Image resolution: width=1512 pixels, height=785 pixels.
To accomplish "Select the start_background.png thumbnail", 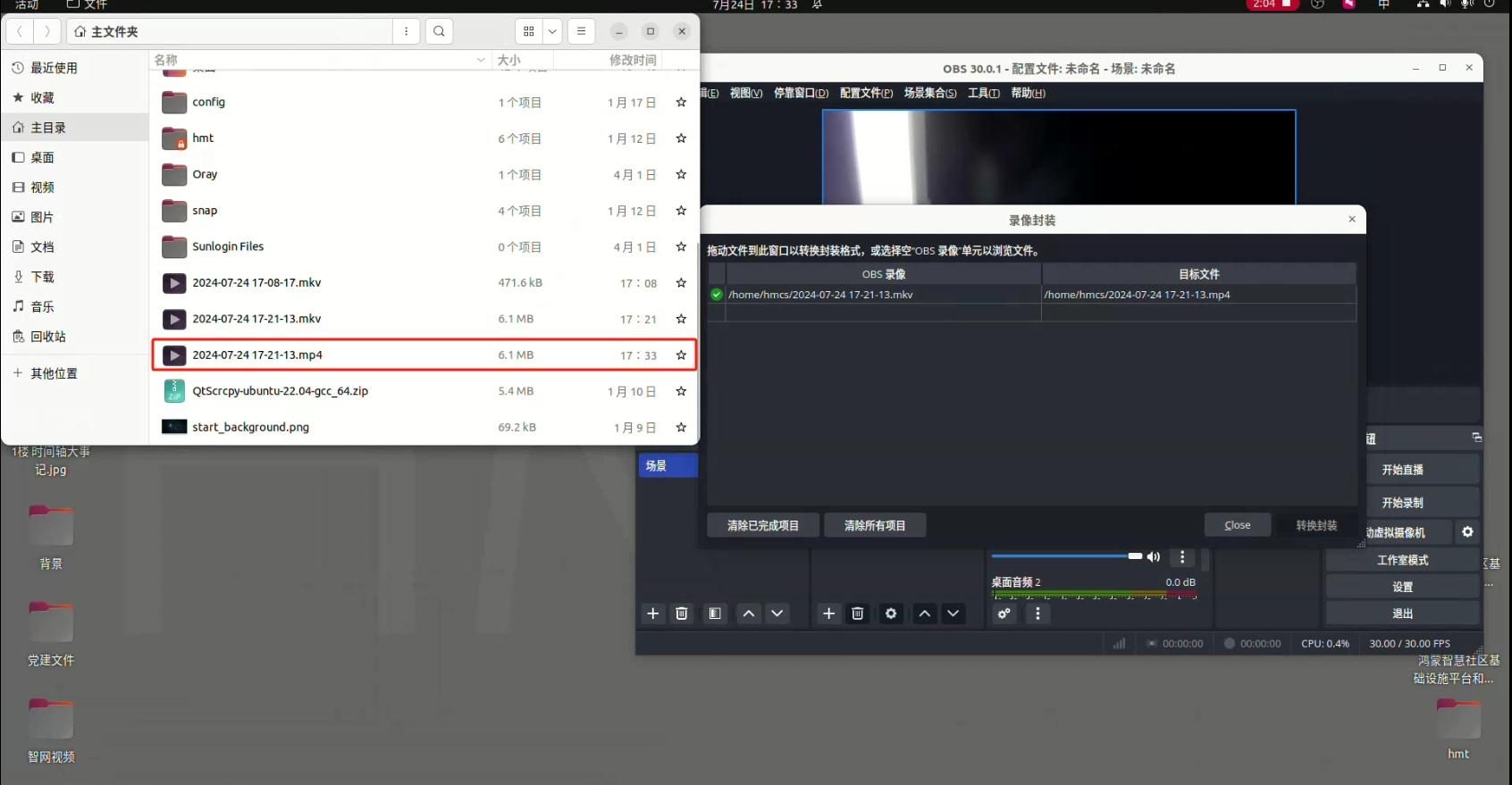I will (174, 427).
